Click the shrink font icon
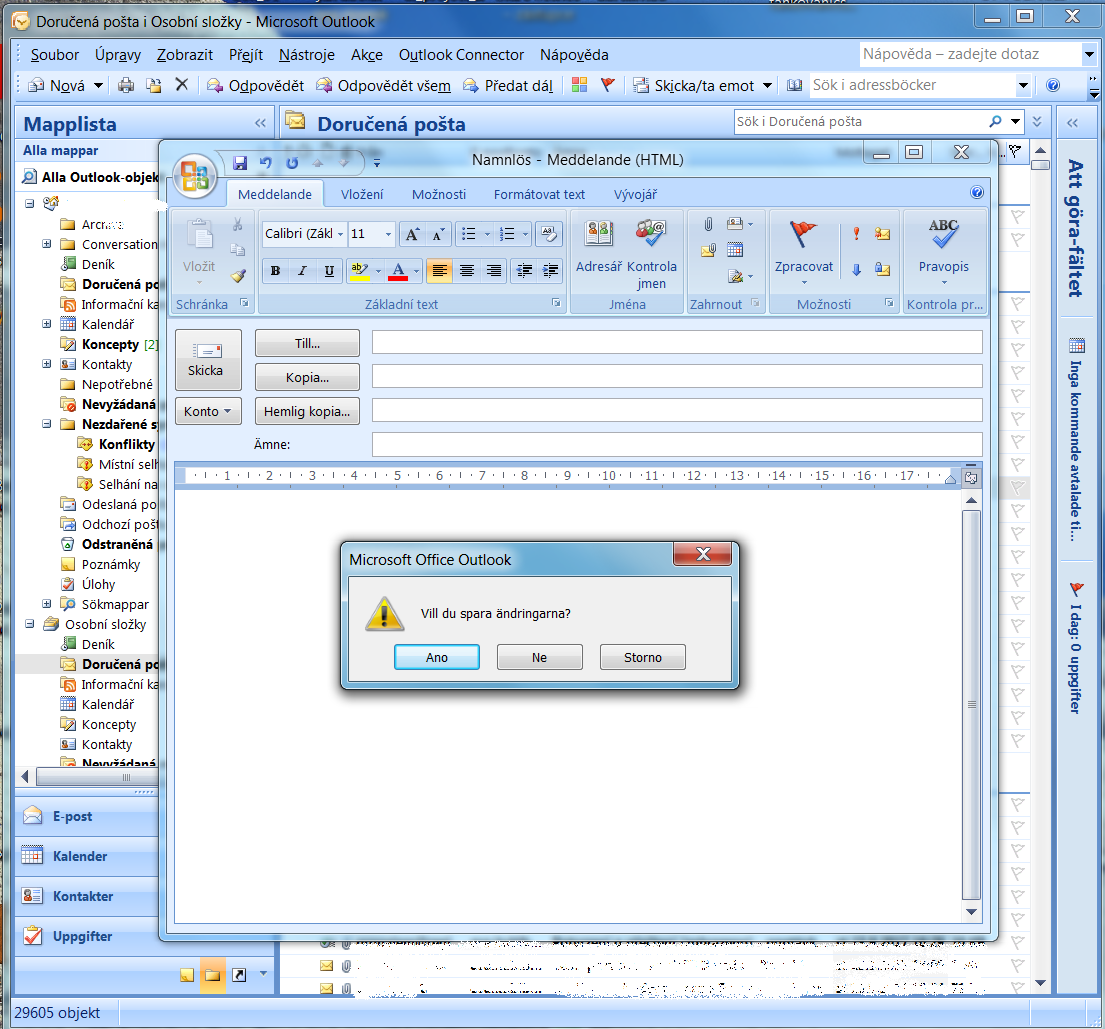Viewport: 1105px width, 1029px height. 438,234
